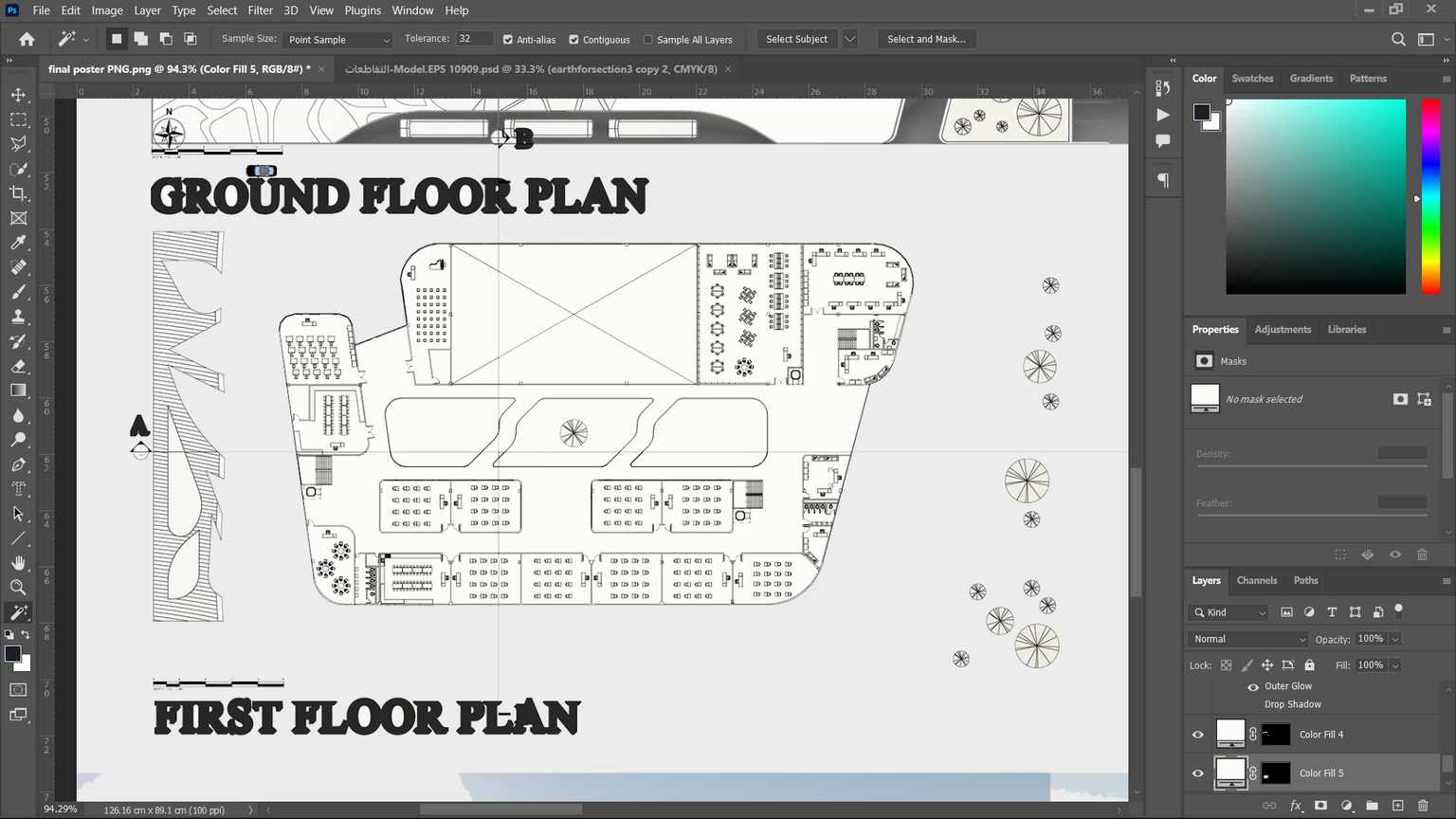Click the Tolerance input field
The image size is (1456, 819).
(474, 39)
